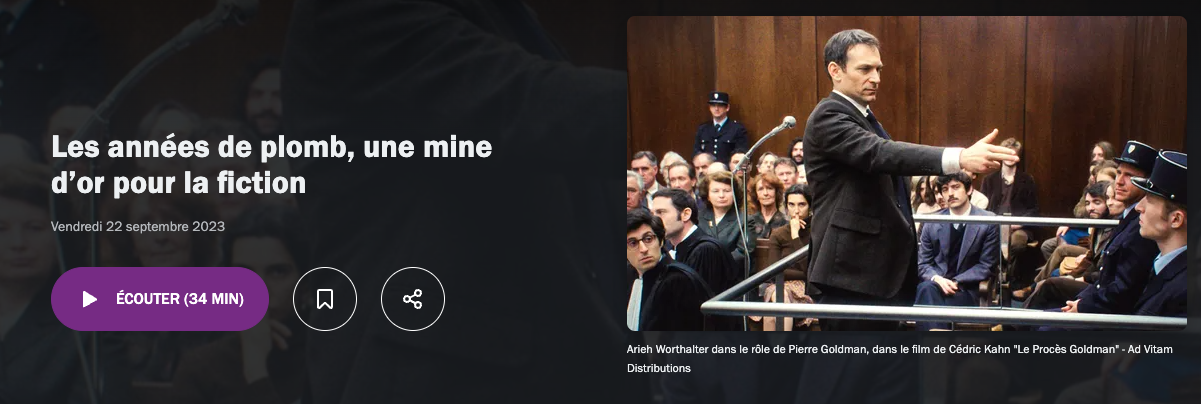Save the episode using the circular bookmark button

click(325, 299)
